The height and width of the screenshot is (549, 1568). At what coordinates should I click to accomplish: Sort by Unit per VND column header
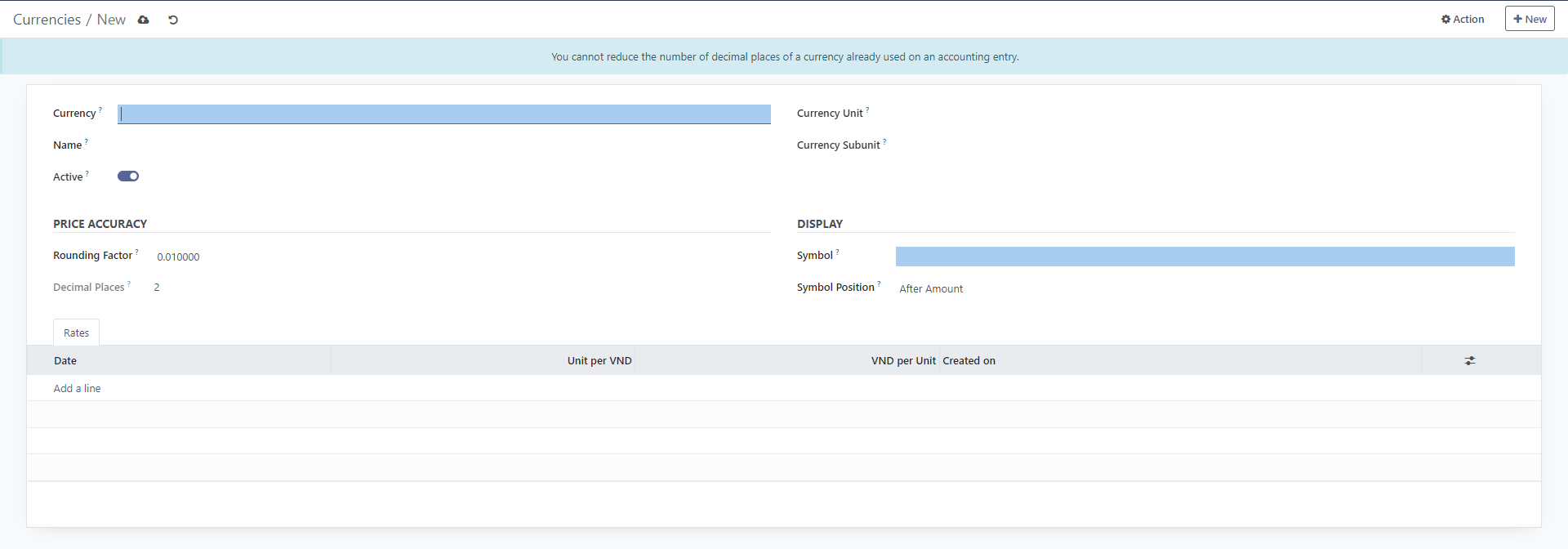(599, 360)
